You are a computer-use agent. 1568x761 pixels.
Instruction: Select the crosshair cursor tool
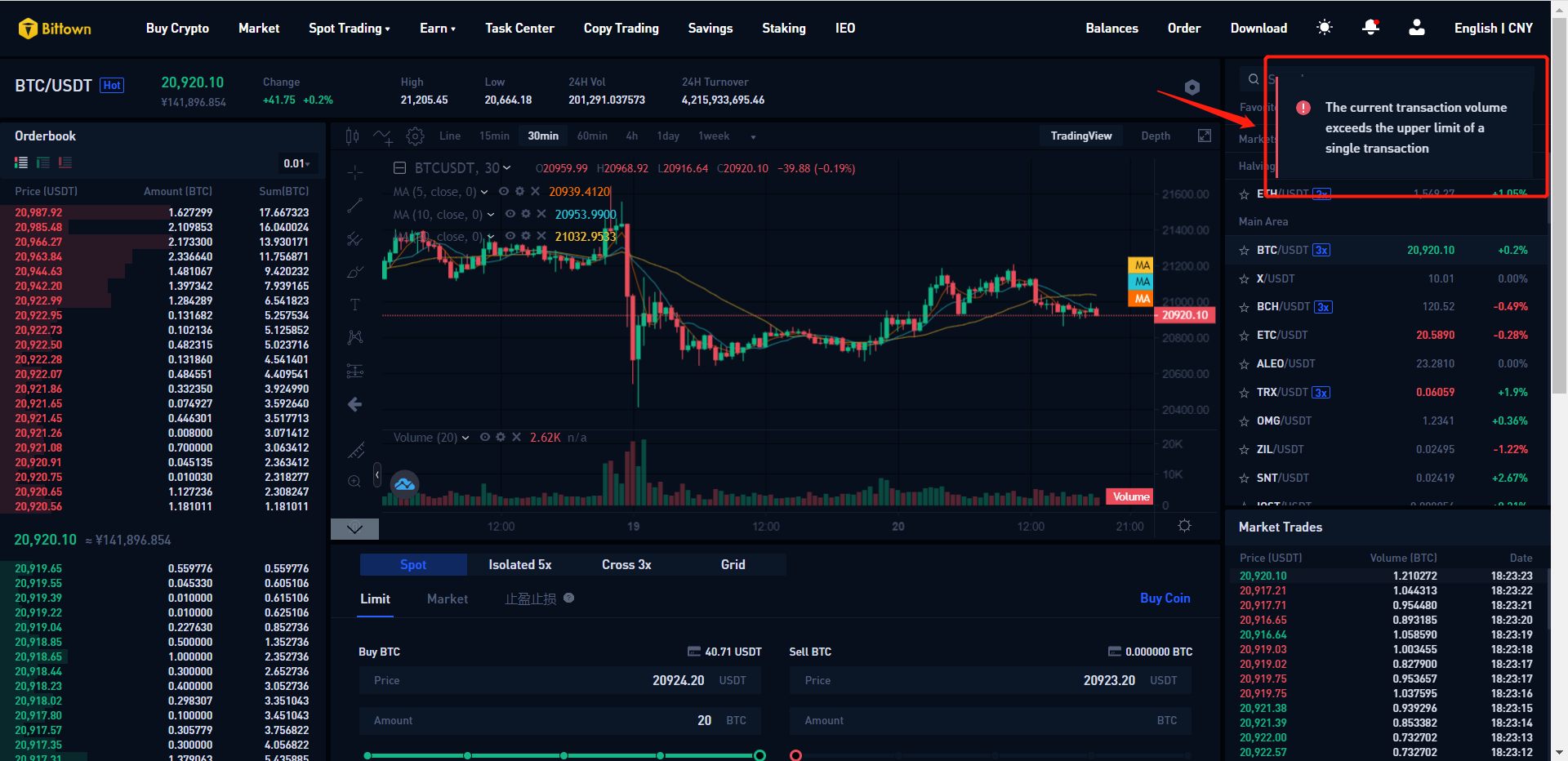coord(354,173)
